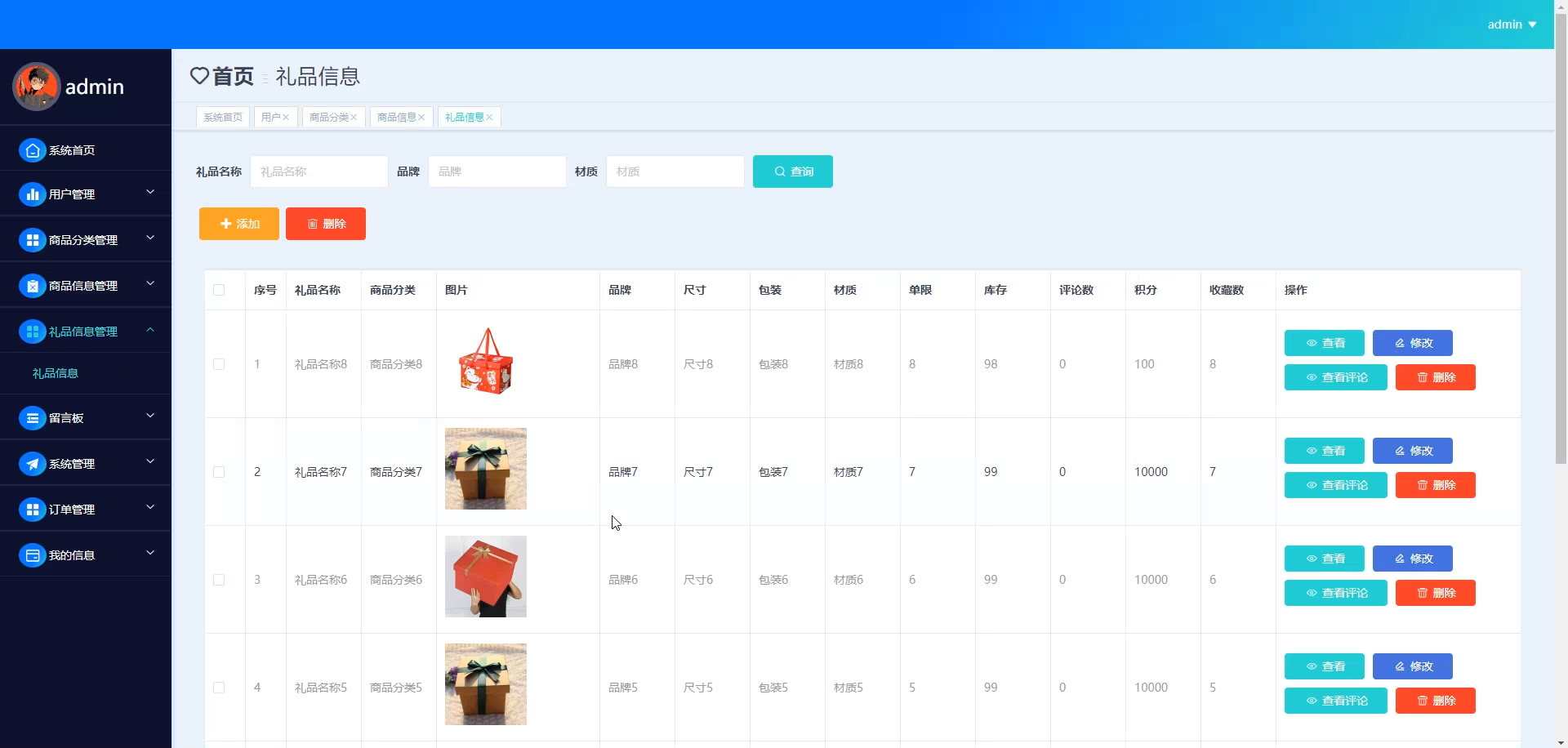The width and height of the screenshot is (1568, 748).
Task: Click 修改 edit button for 礼品名称7
Action: tap(1413, 451)
